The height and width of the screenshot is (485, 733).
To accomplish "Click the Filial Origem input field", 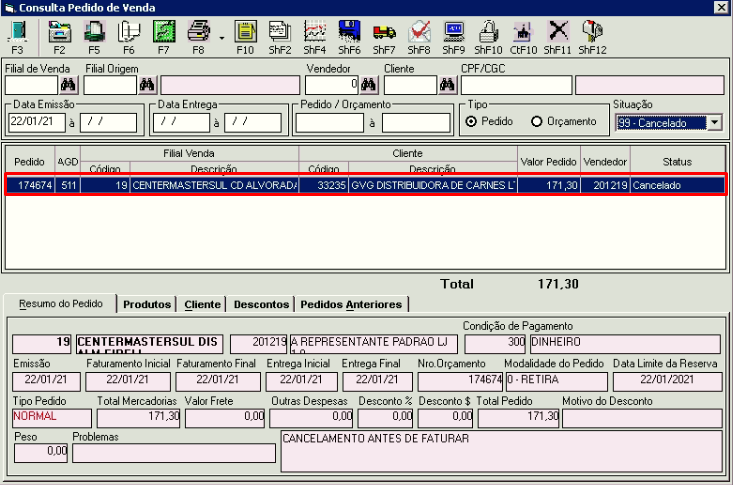I will click(x=110, y=86).
